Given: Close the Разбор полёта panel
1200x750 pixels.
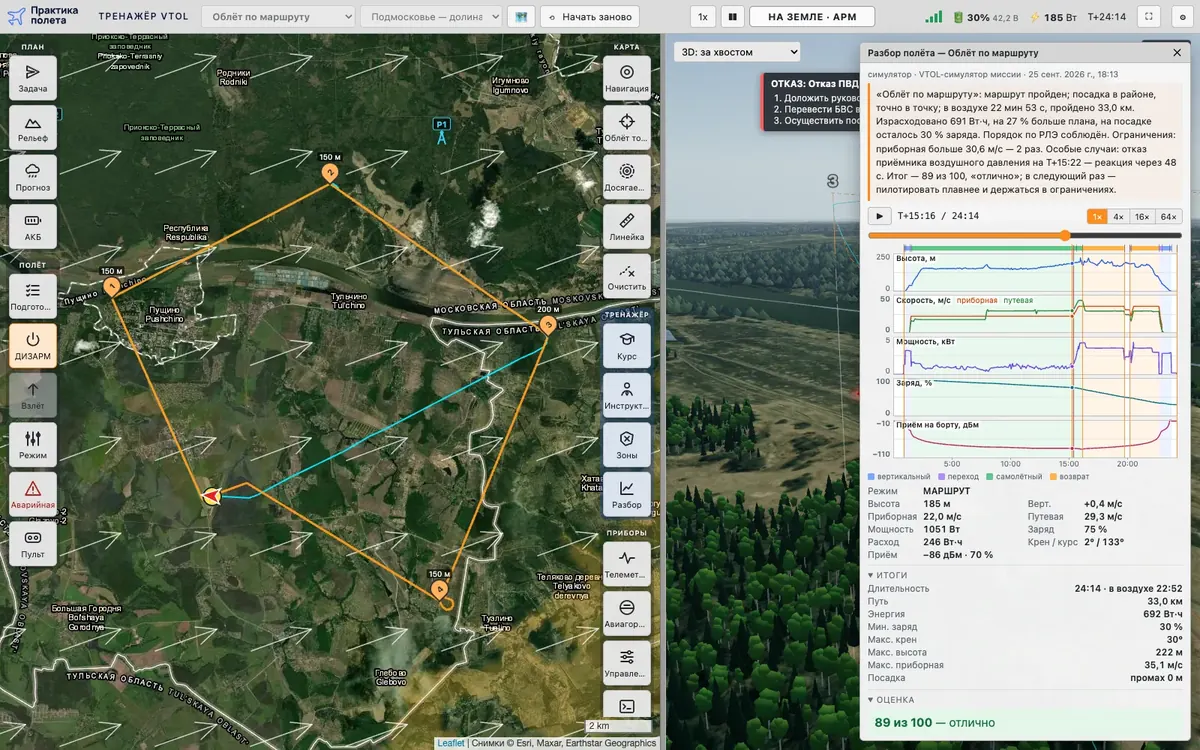Looking at the screenshot, I should (x=1177, y=52).
